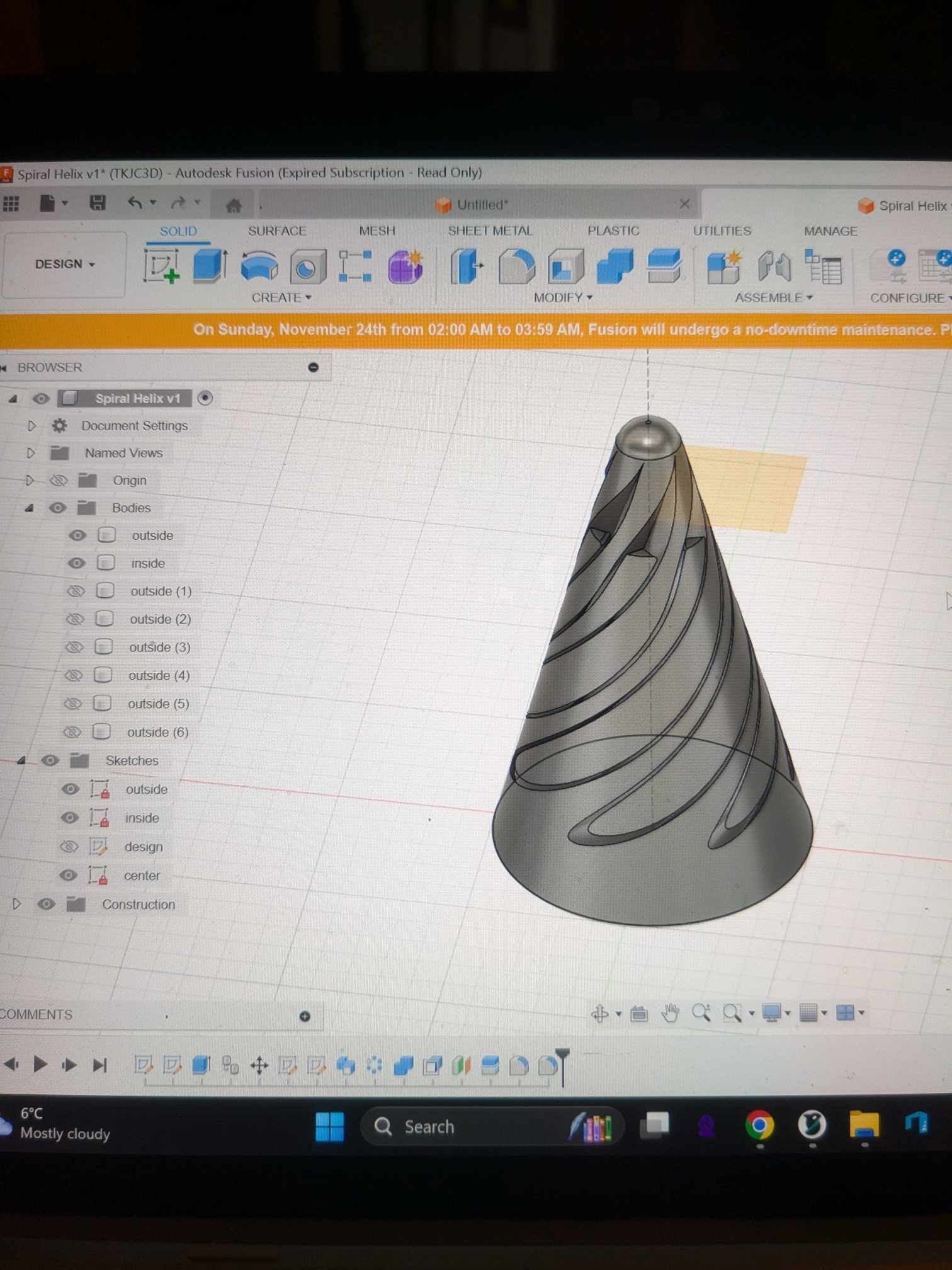Hide the inside body via its eye
Screen dimensions: 952x1270
coord(76,563)
